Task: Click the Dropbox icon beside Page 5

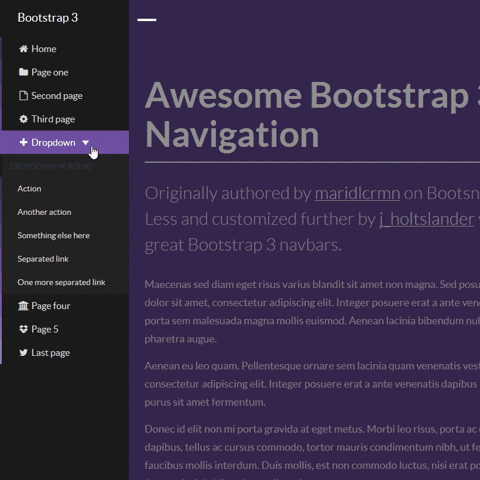Action: tap(23, 329)
